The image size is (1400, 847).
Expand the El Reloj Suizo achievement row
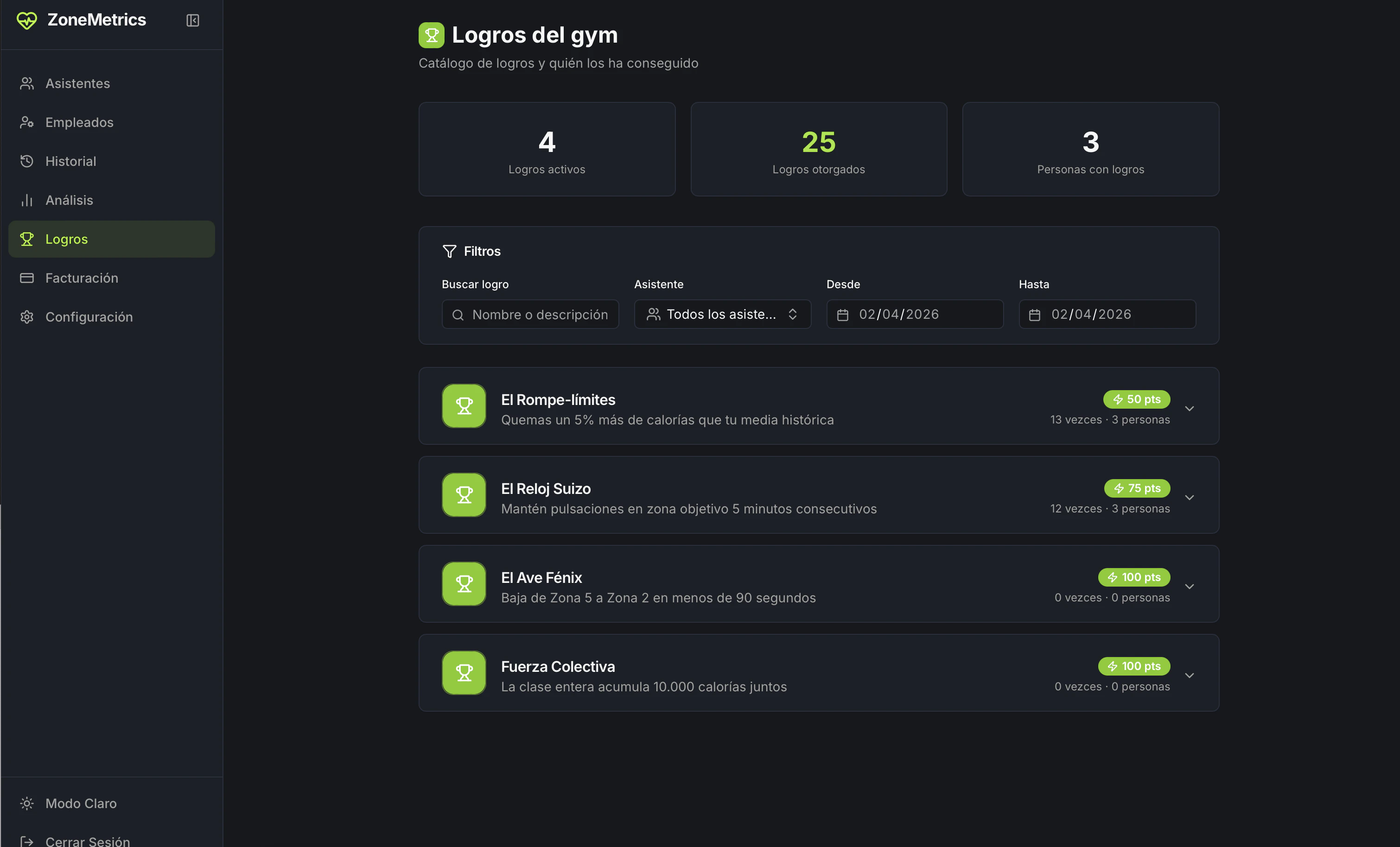1189,498
